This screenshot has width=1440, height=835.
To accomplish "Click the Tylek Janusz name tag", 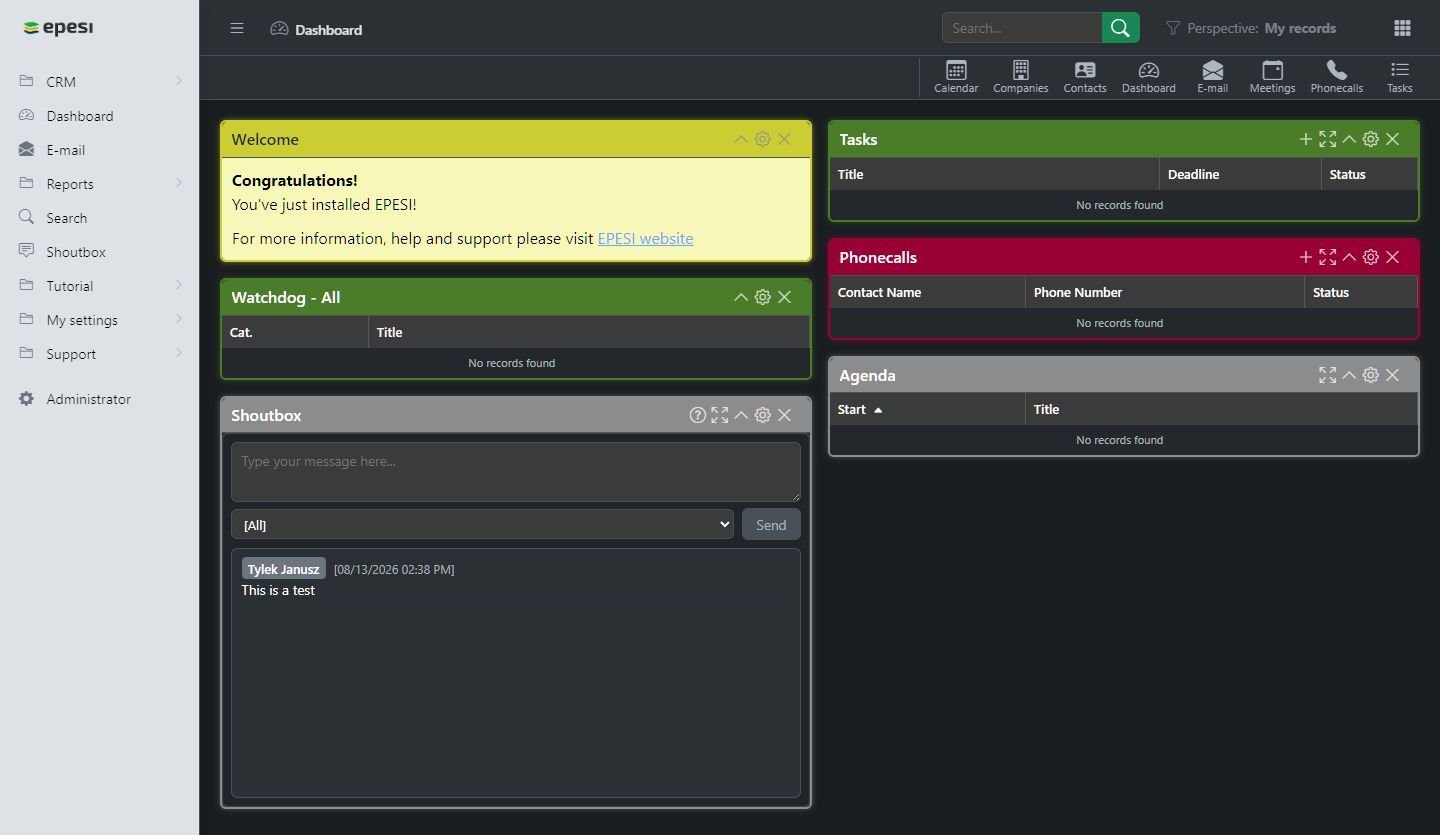I will (x=284, y=569).
